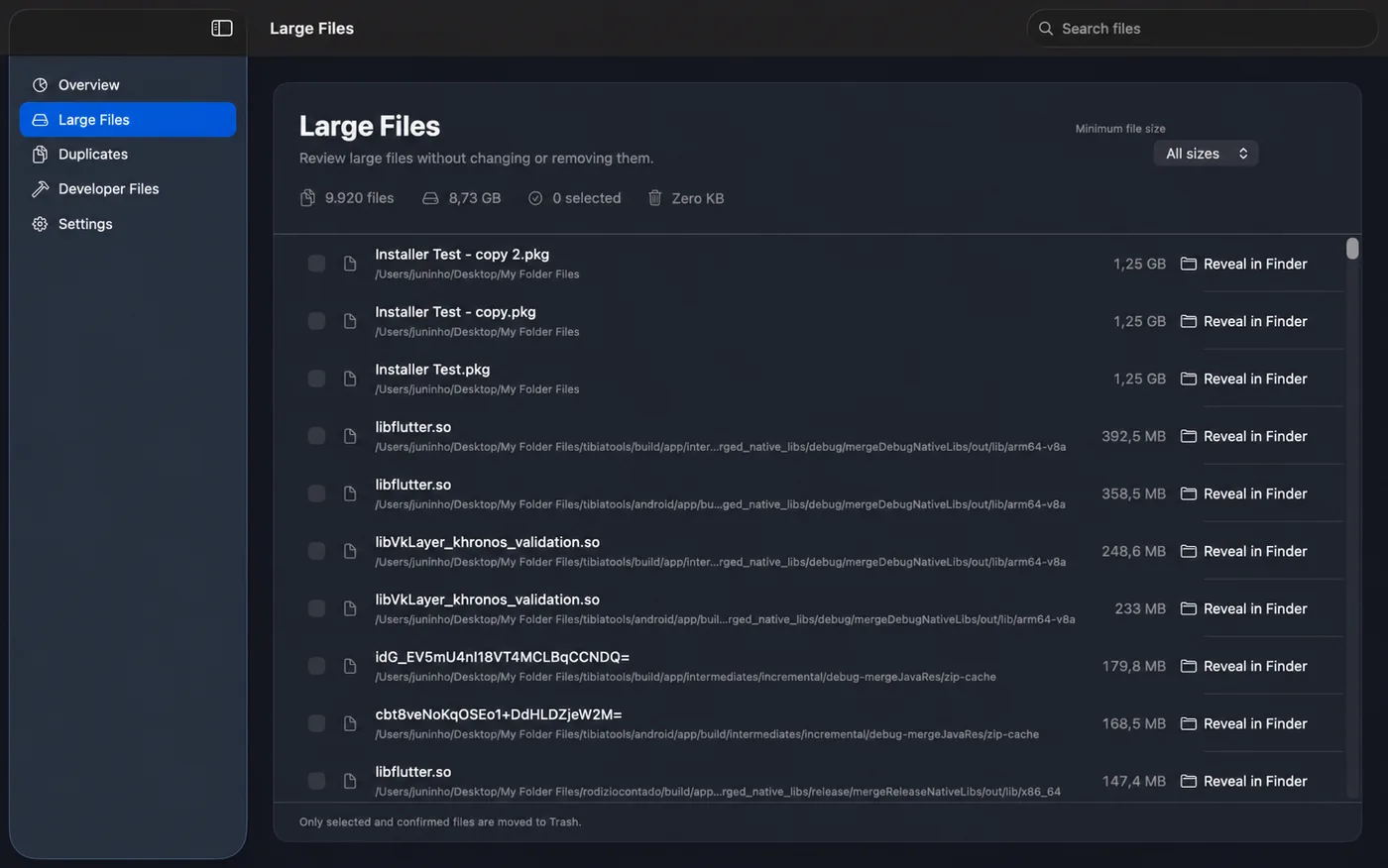Click the file count documents icon
This screenshot has height=868, width=1388.
pyautogui.click(x=307, y=198)
